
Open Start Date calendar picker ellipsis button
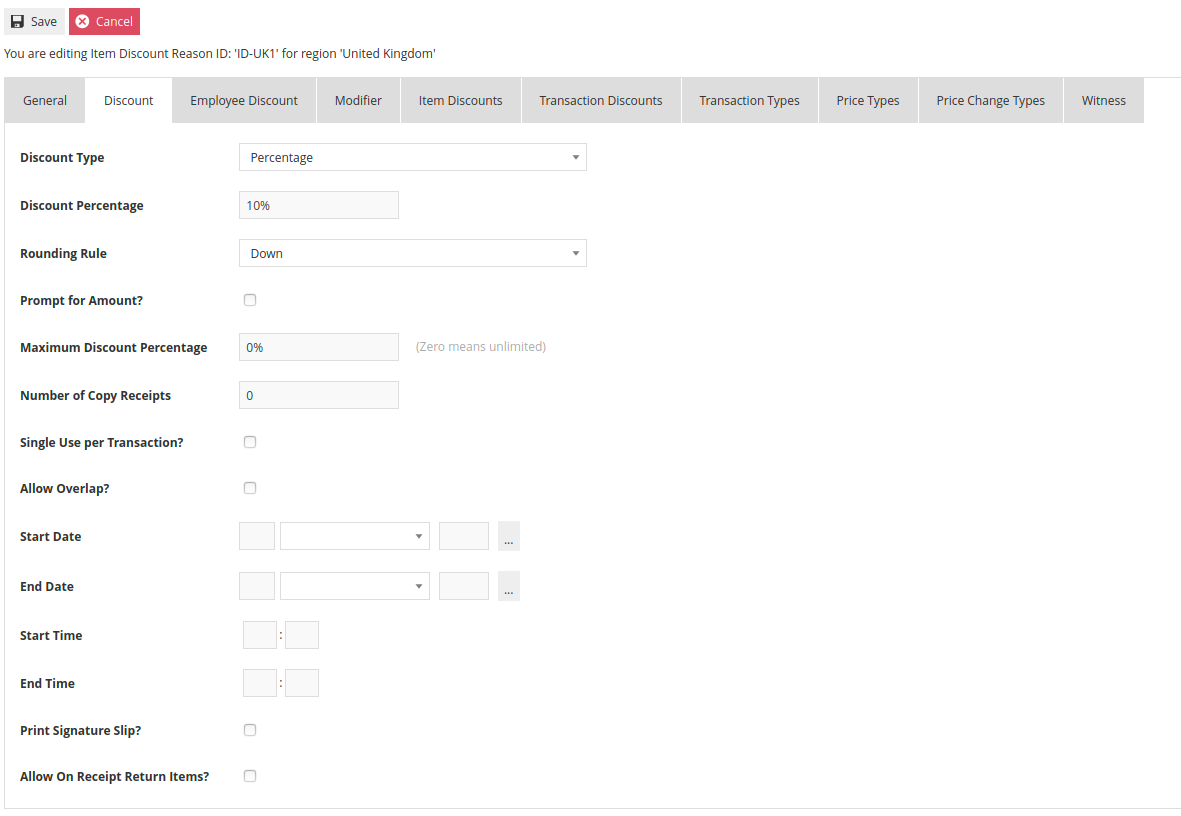(508, 536)
